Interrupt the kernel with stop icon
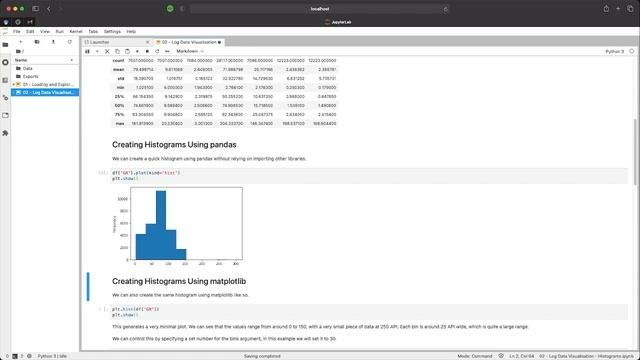The image size is (640, 360). [147, 51]
